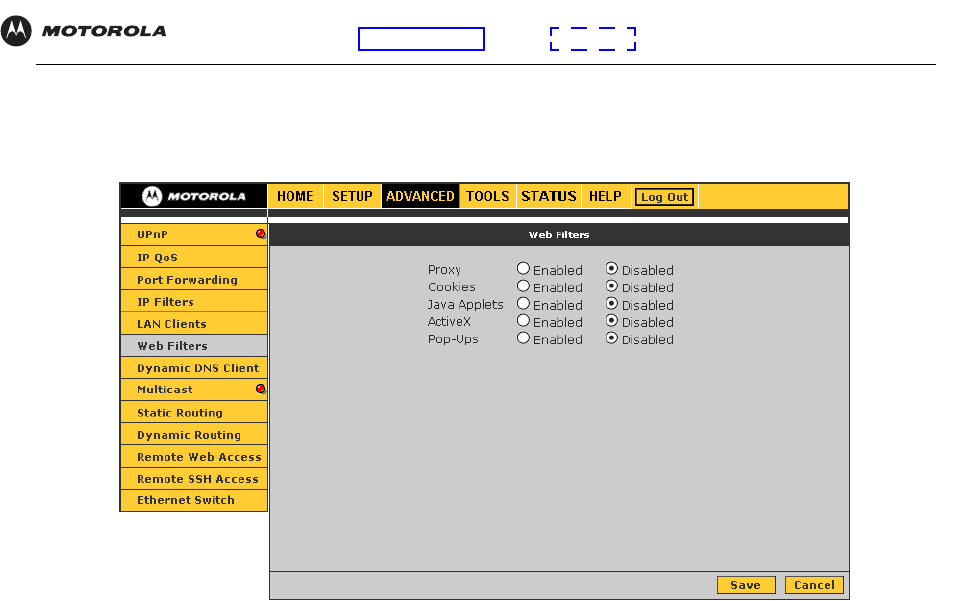Viewport: 965px width, 601px height.
Task: Select Disabled for Pop-Ups
Action: tap(612, 338)
